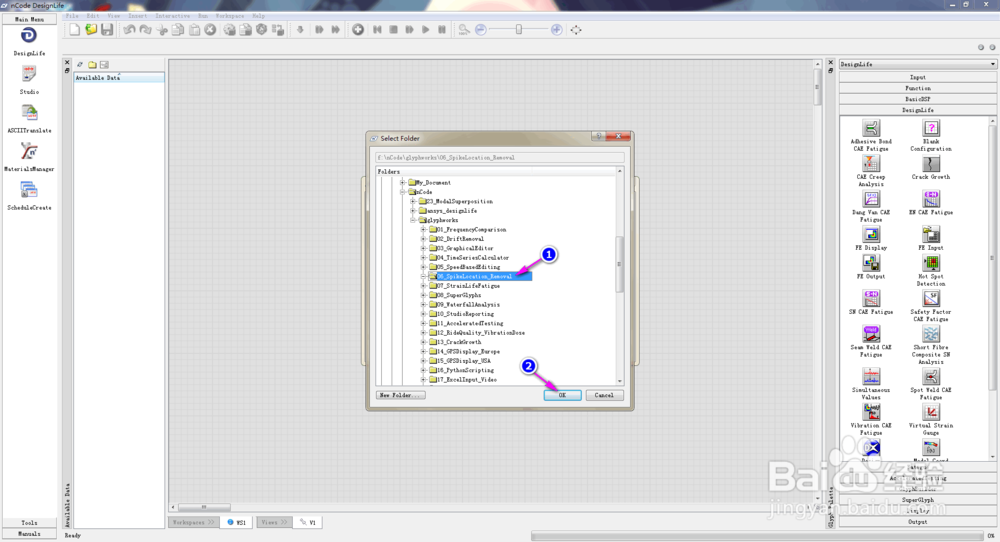The width and height of the screenshot is (1000, 542).
Task: Click Cancel in Select Folder dialog
Action: tap(604, 395)
